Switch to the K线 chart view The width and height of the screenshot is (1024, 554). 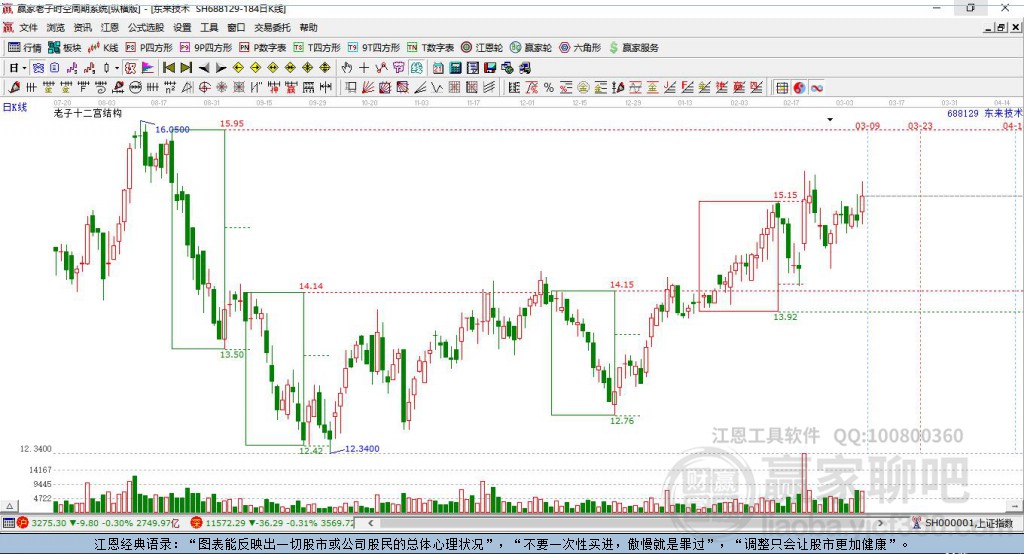(103, 48)
